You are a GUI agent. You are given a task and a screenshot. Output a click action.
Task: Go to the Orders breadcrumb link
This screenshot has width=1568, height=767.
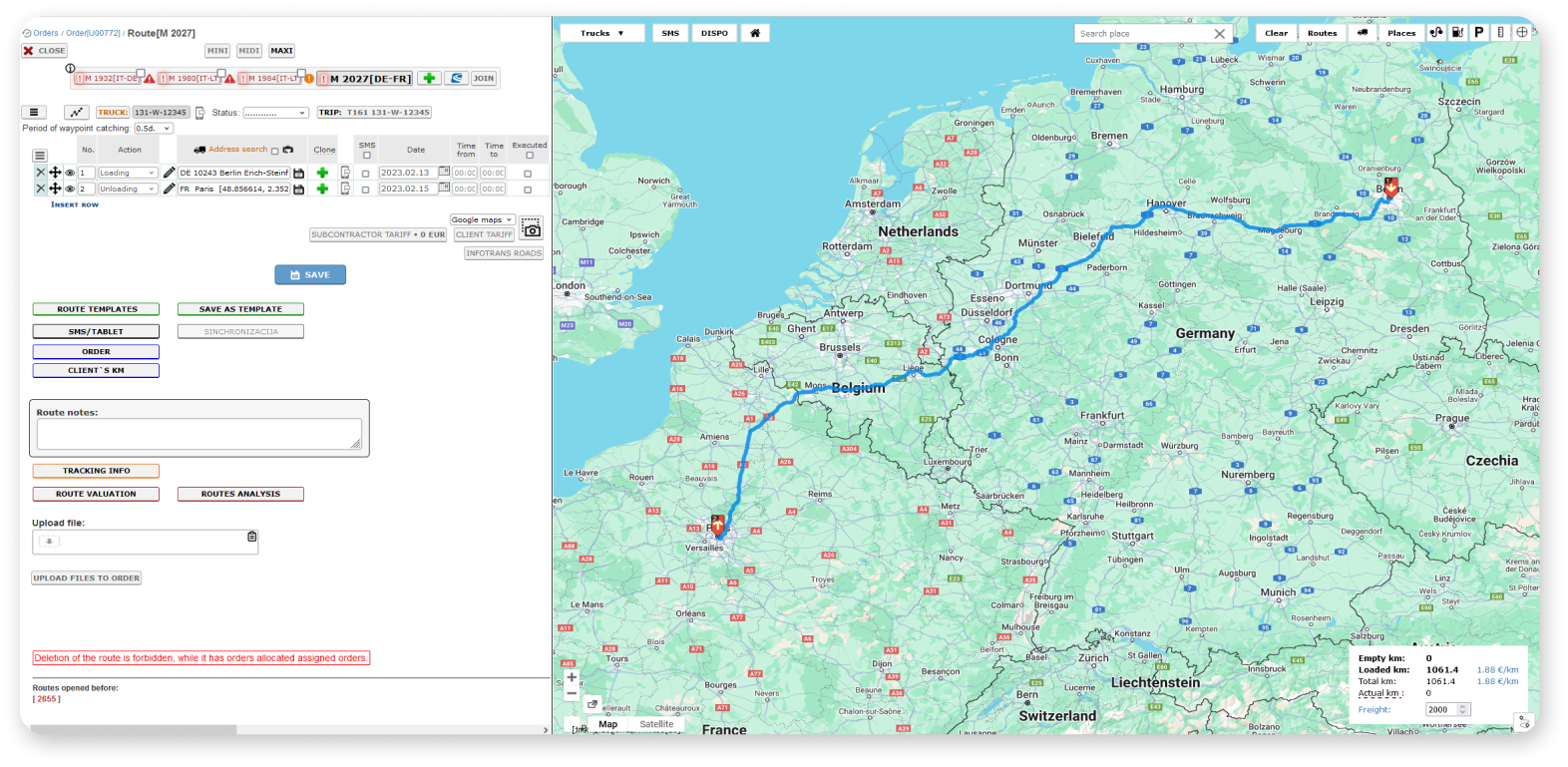coord(46,33)
